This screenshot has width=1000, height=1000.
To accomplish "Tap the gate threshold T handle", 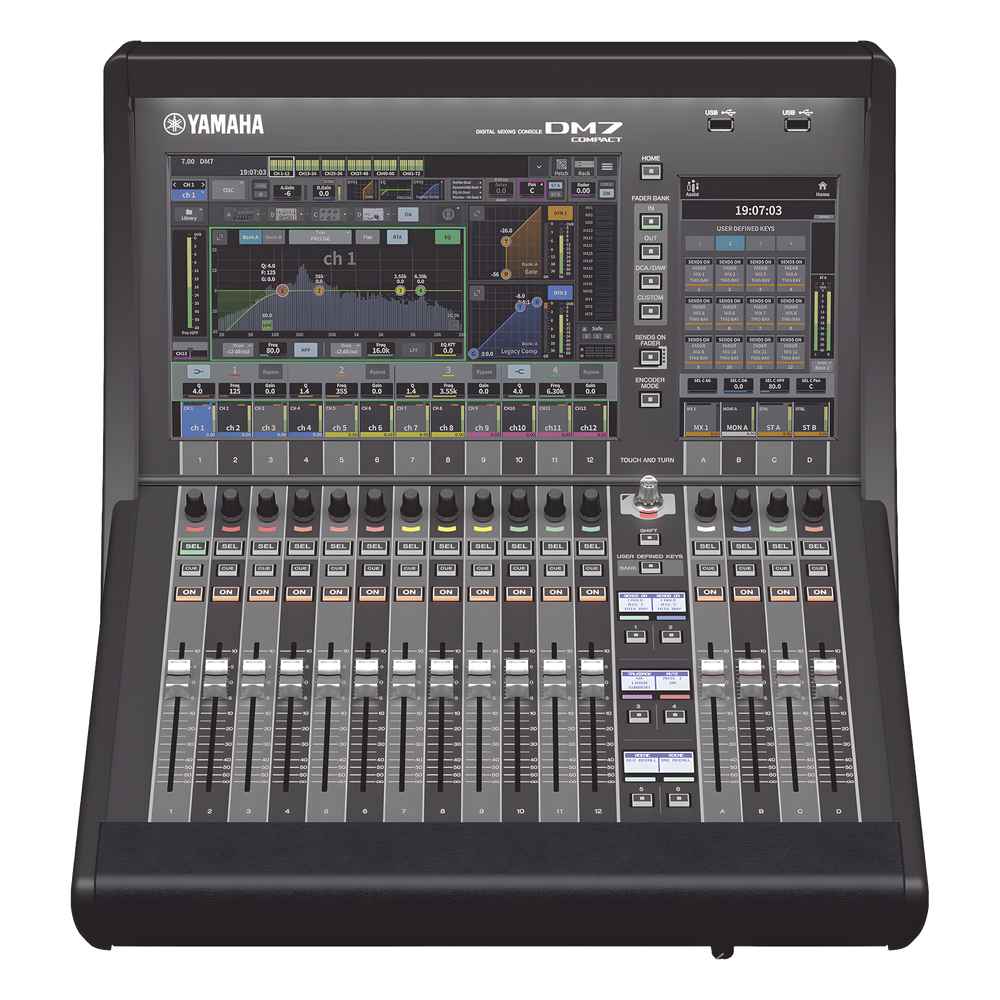I will 506,242.
